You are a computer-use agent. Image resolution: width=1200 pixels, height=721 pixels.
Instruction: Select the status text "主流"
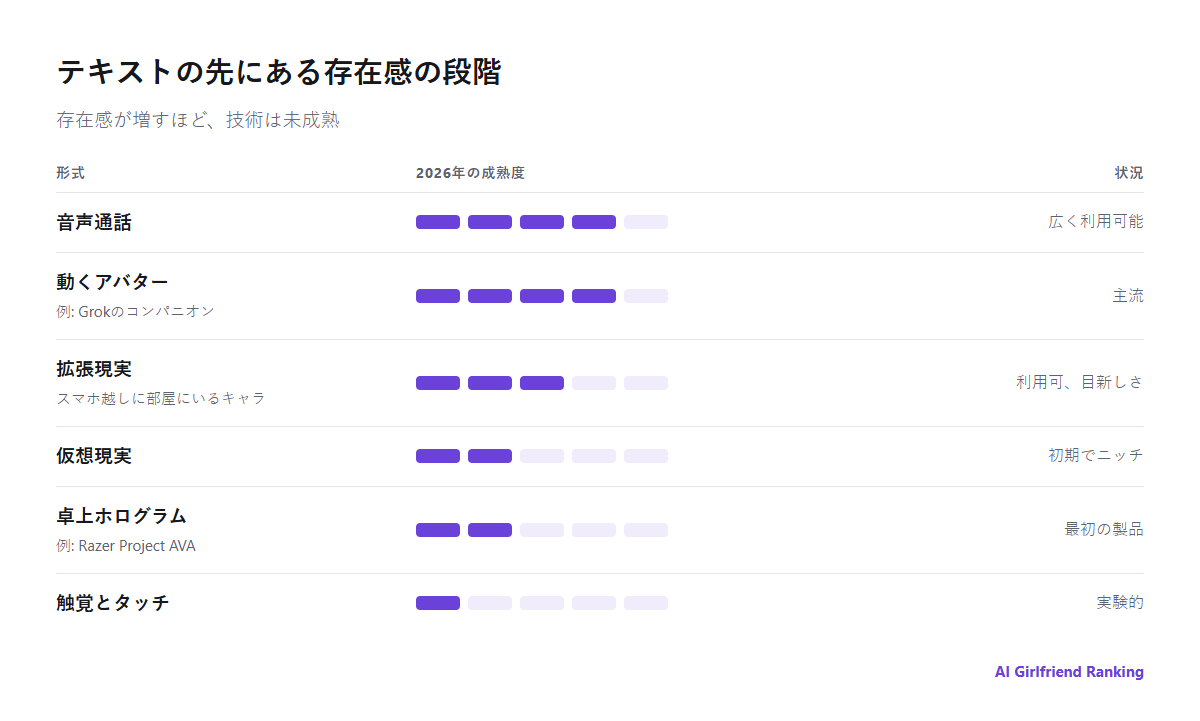1128,296
